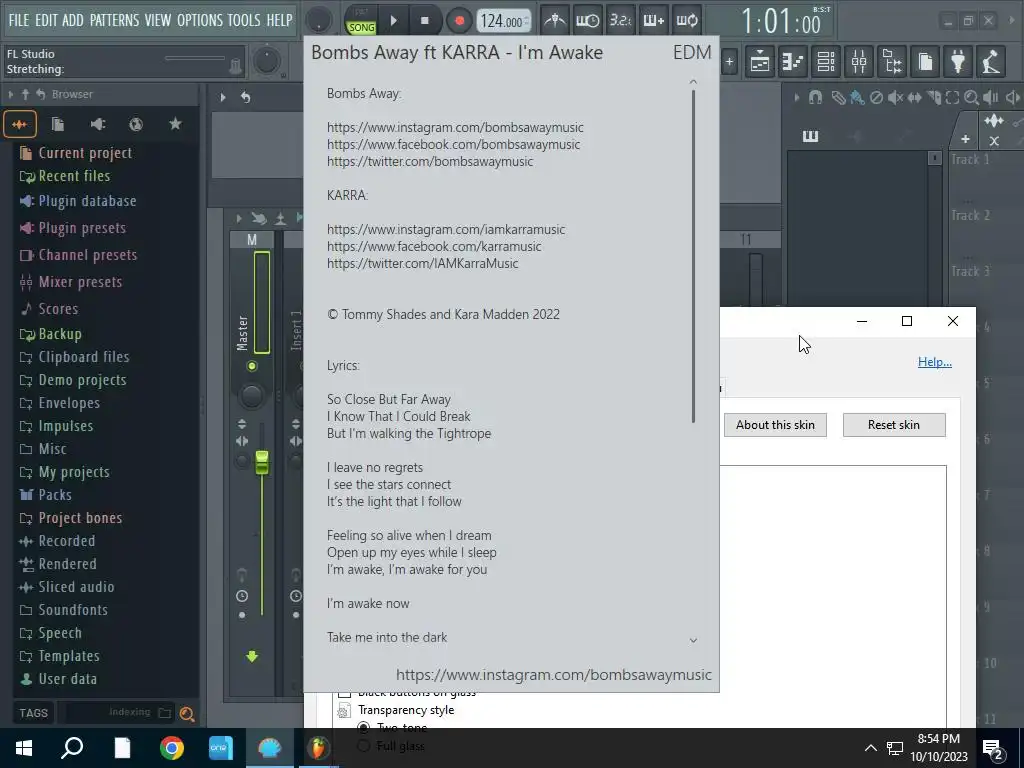Screen dimensions: 1024x768
Task: Open the Help... link in settings
Action: coord(935,362)
